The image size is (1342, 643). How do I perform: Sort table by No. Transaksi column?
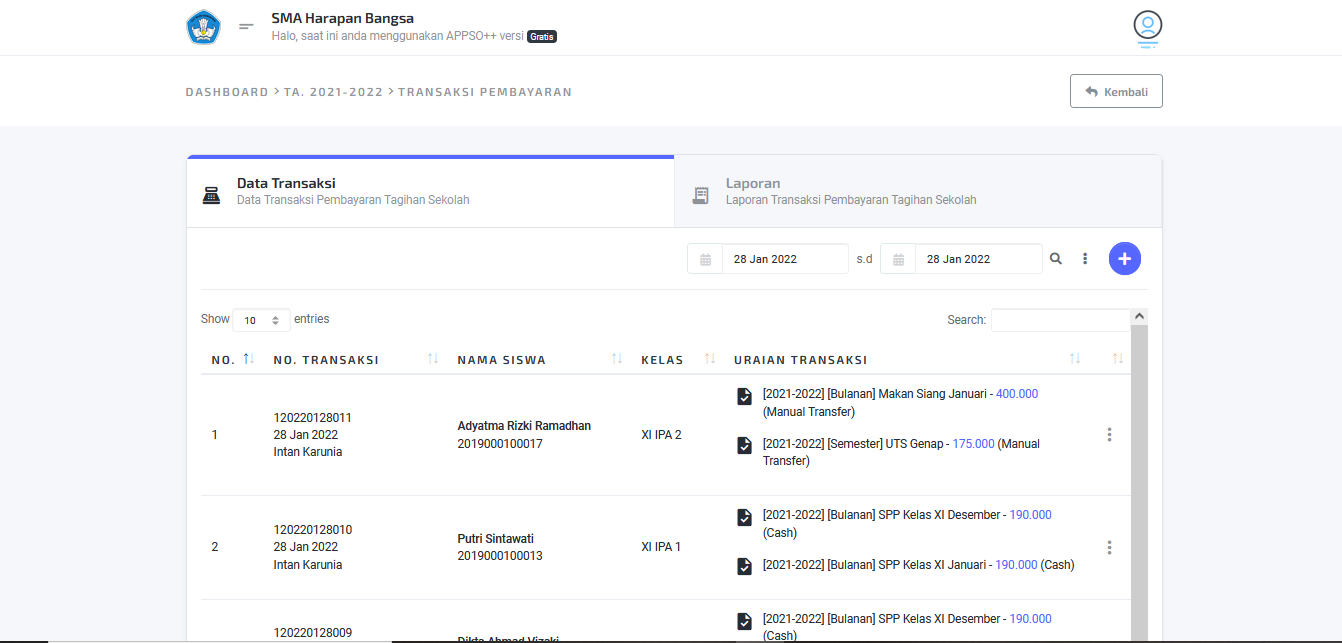[433, 359]
